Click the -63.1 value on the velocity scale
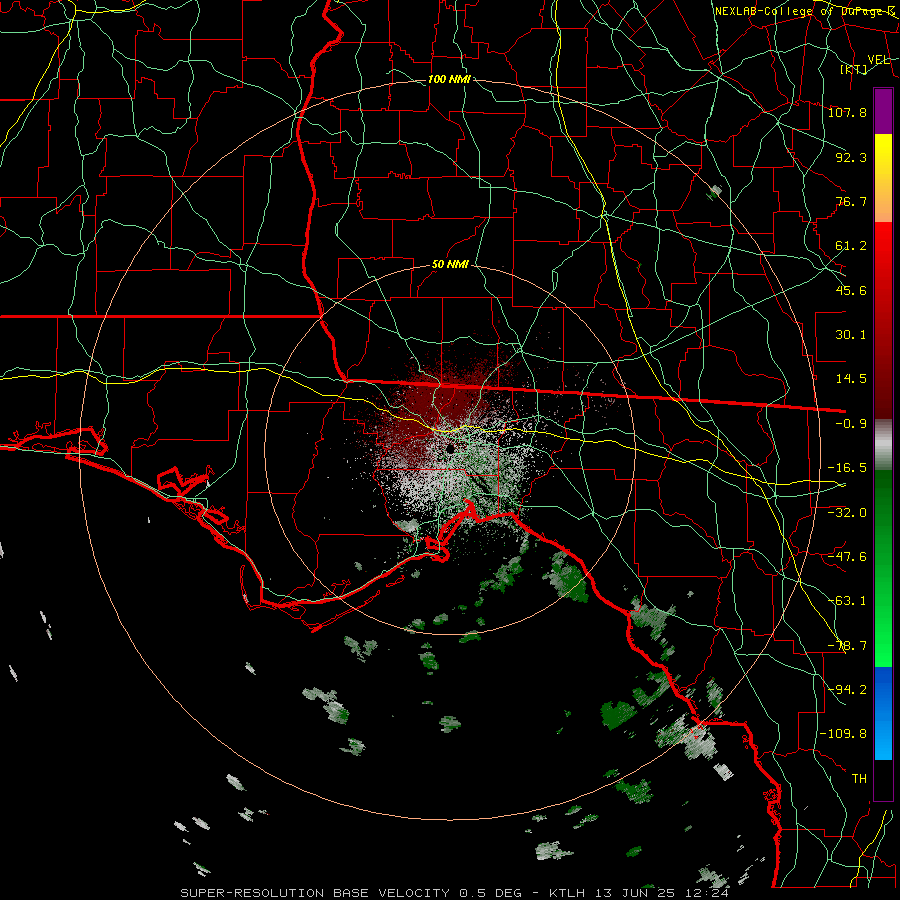 click(847, 601)
